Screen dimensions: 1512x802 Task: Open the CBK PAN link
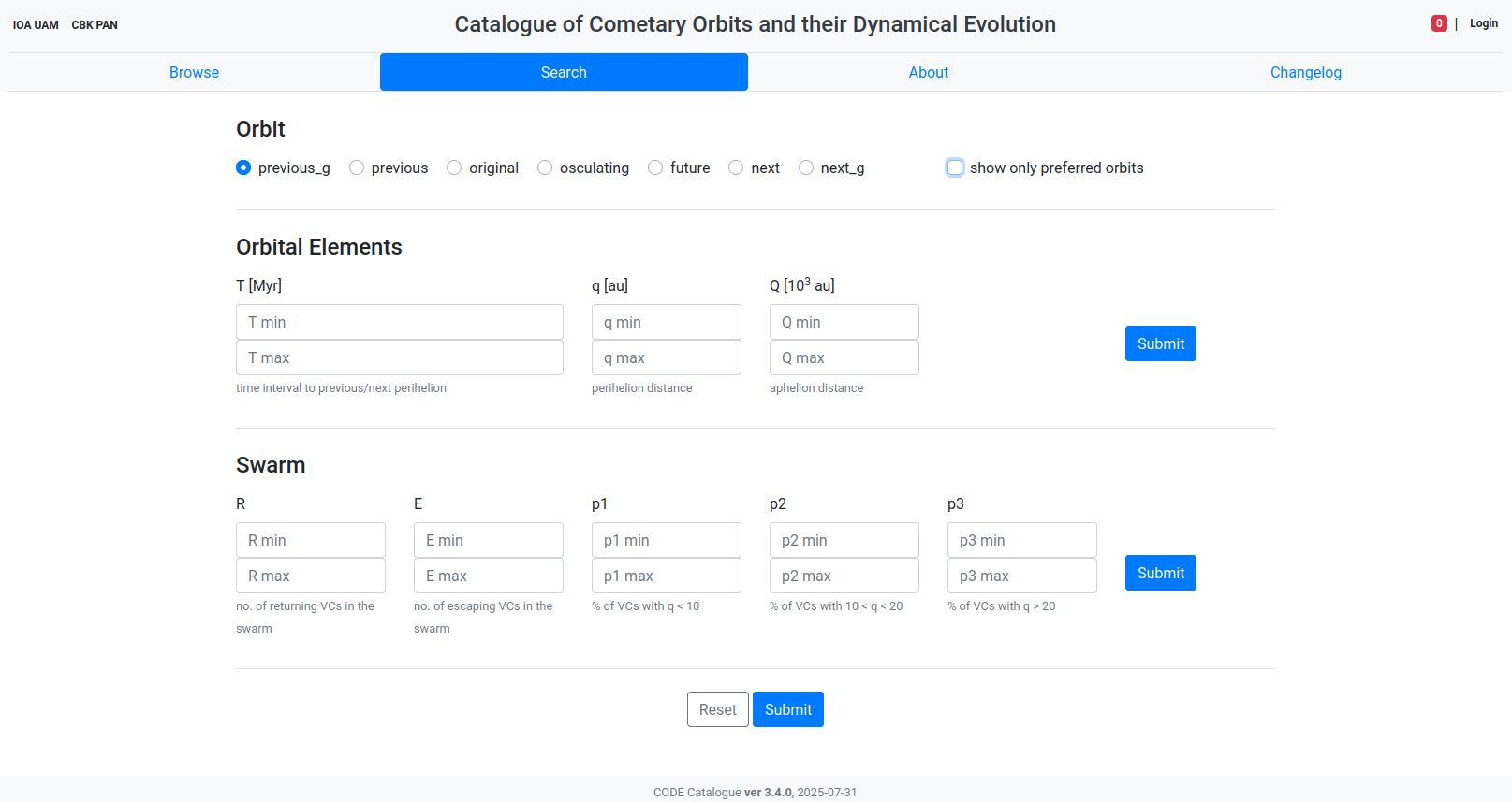click(95, 25)
